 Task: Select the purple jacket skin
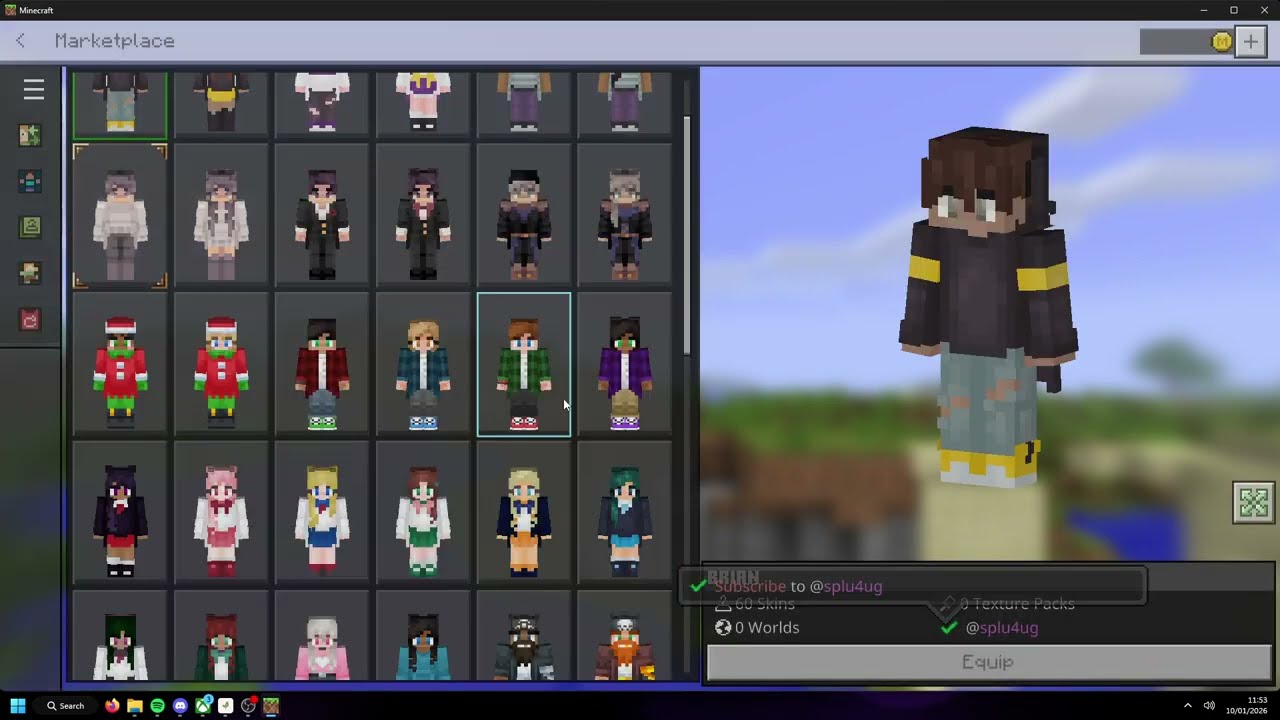[625, 365]
